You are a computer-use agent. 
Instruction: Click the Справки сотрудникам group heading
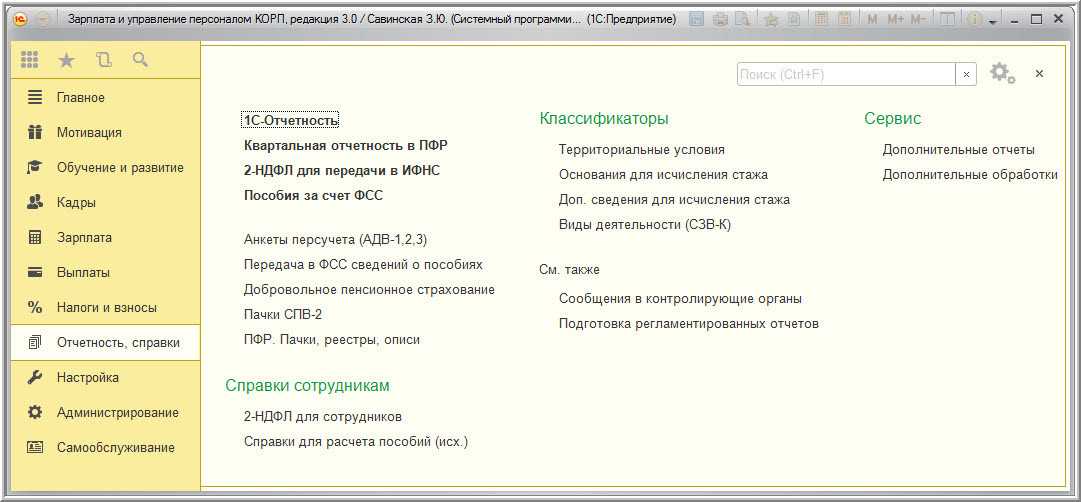[x=307, y=385]
